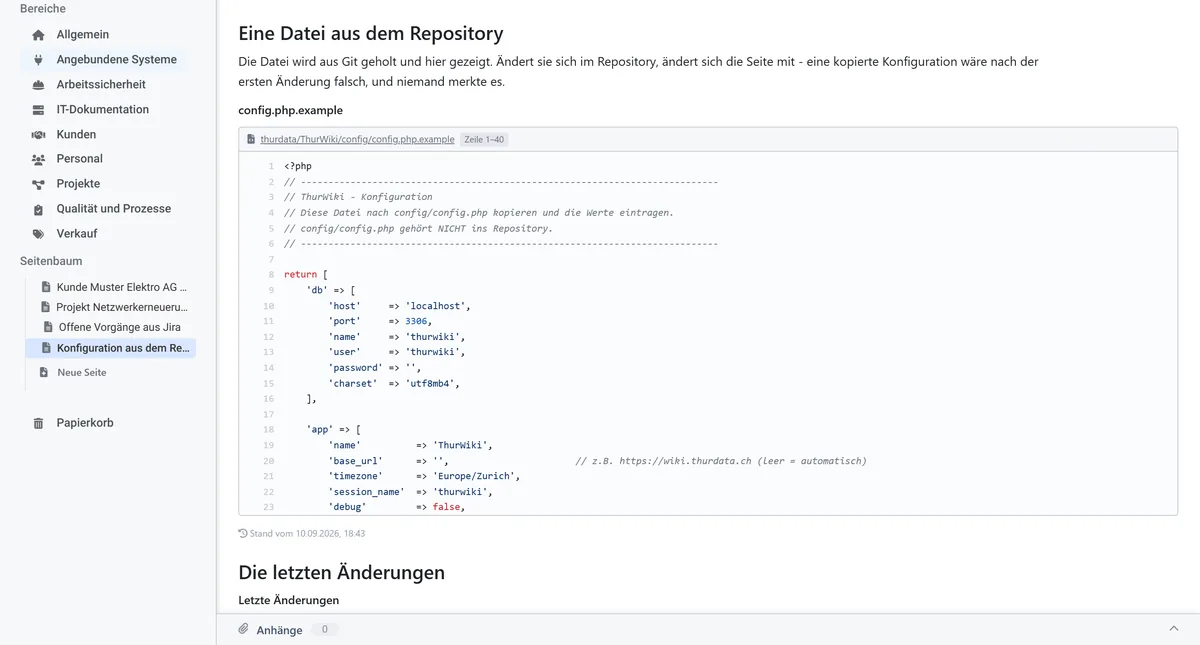The image size is (1200, 645).
Task: Open the Papierkorb
Action: tap(85, 423)
